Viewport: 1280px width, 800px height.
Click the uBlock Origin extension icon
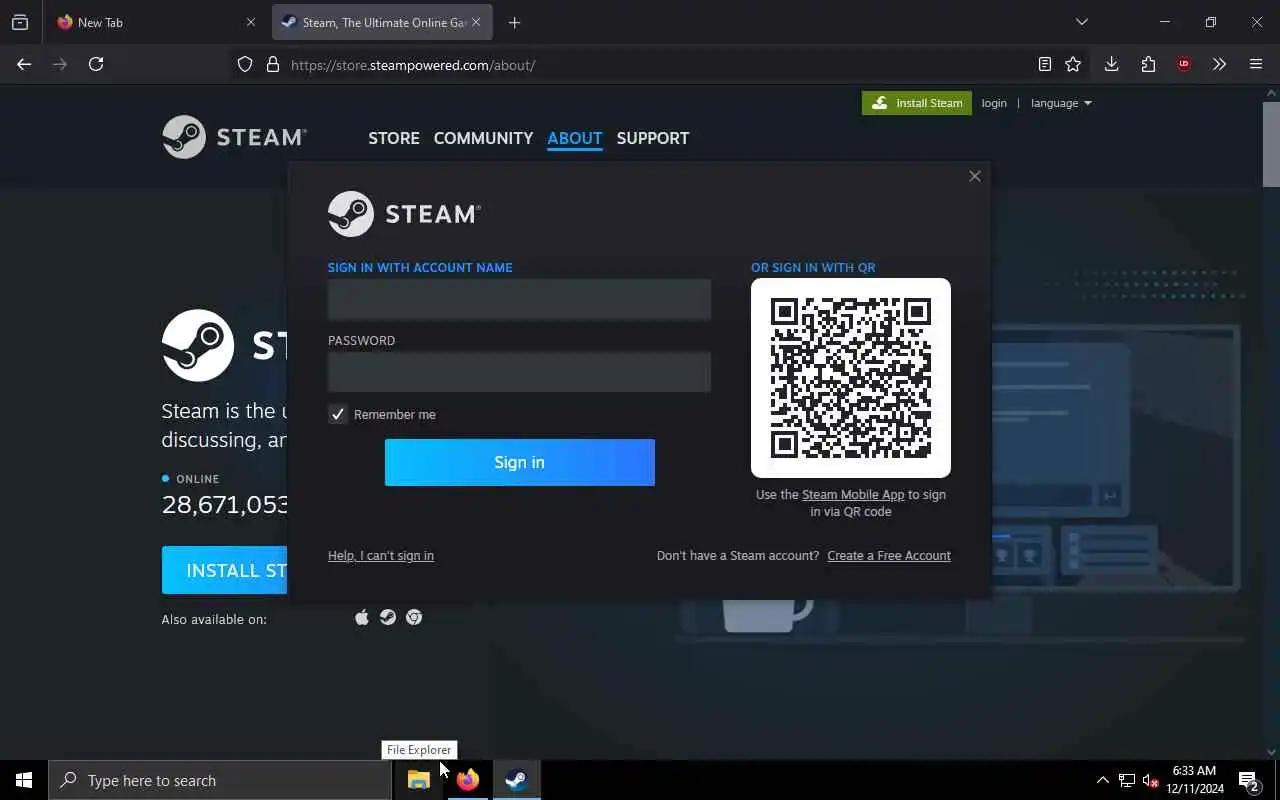click(1184, 64)
